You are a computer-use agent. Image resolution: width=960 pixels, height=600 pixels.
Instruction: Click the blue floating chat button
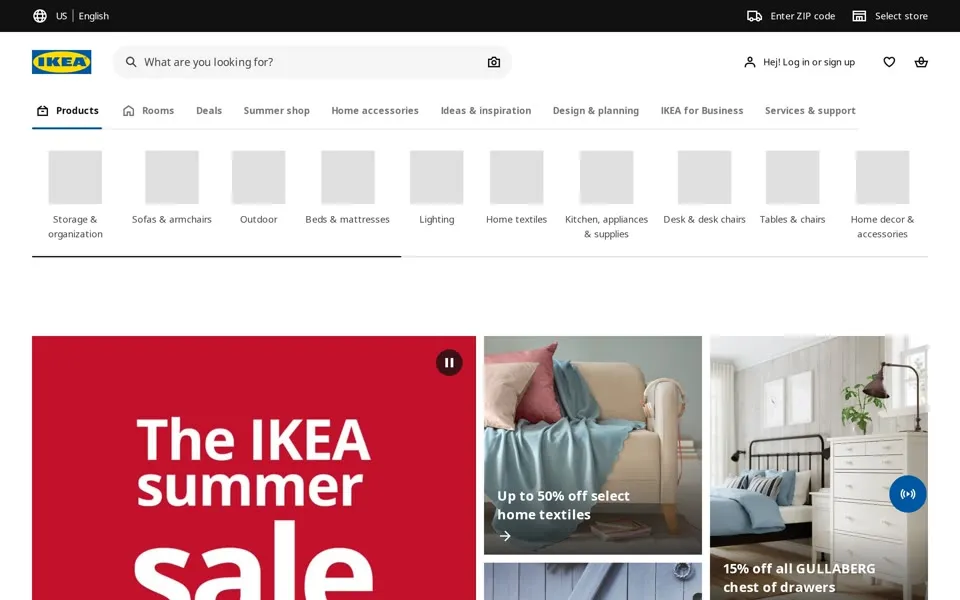[x=907, y=493]
